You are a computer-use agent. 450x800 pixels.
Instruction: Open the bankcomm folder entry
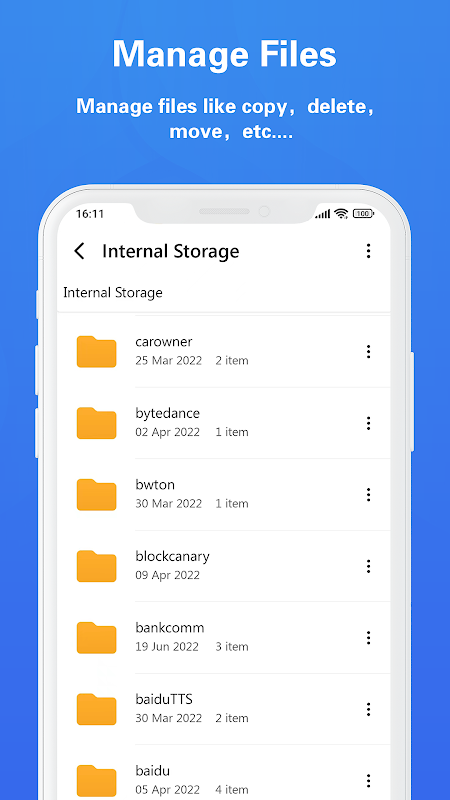[x=223, y=637]
